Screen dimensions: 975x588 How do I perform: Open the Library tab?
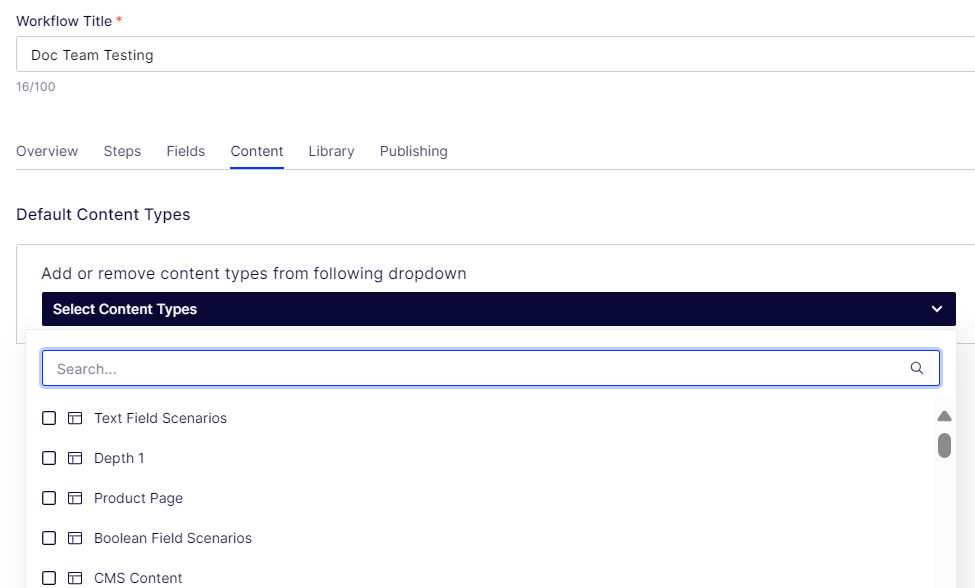pyautogui.click(x=331, y=151)
